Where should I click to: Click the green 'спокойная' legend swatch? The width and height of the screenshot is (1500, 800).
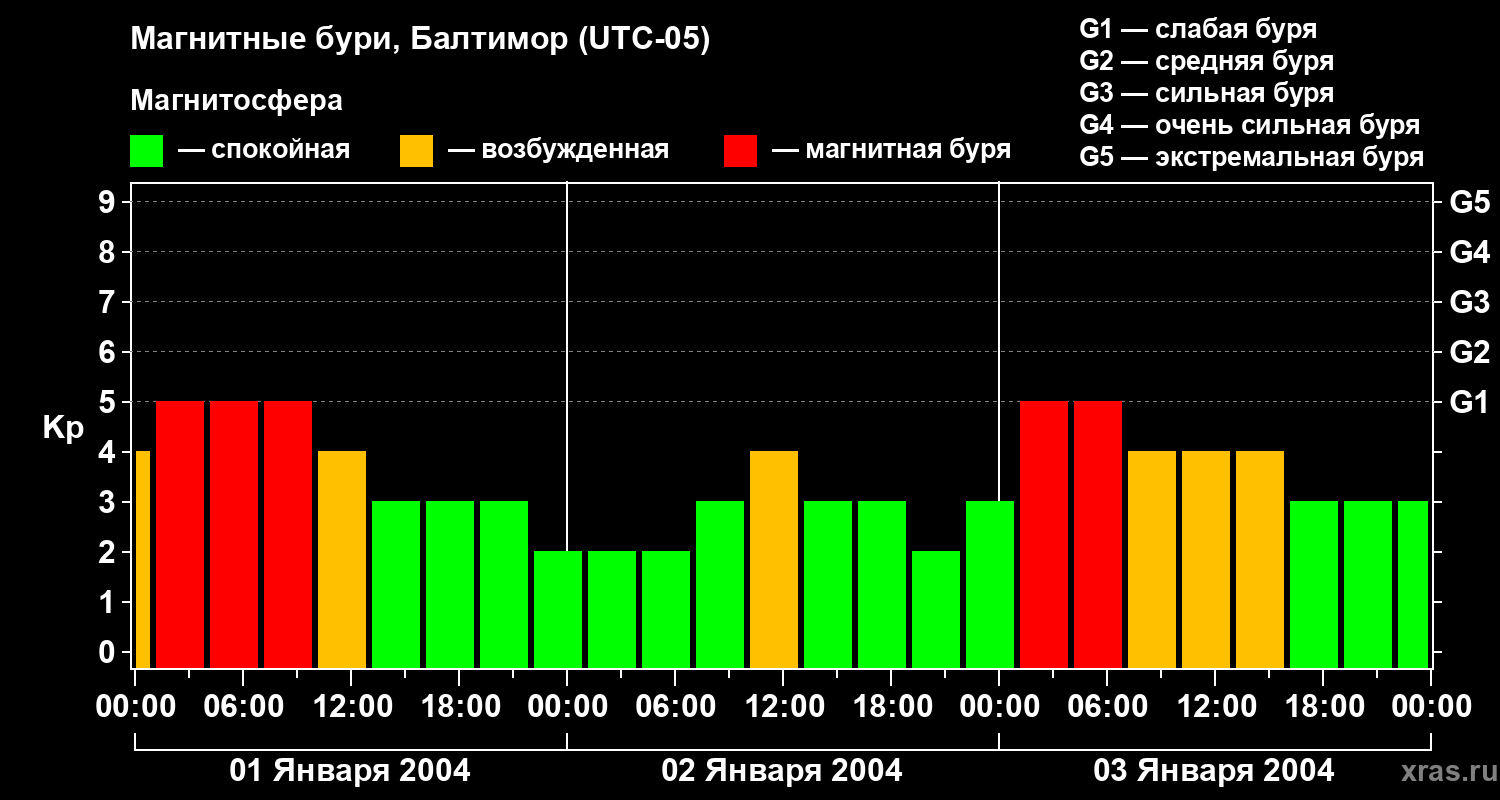click(x=146, y=151)
